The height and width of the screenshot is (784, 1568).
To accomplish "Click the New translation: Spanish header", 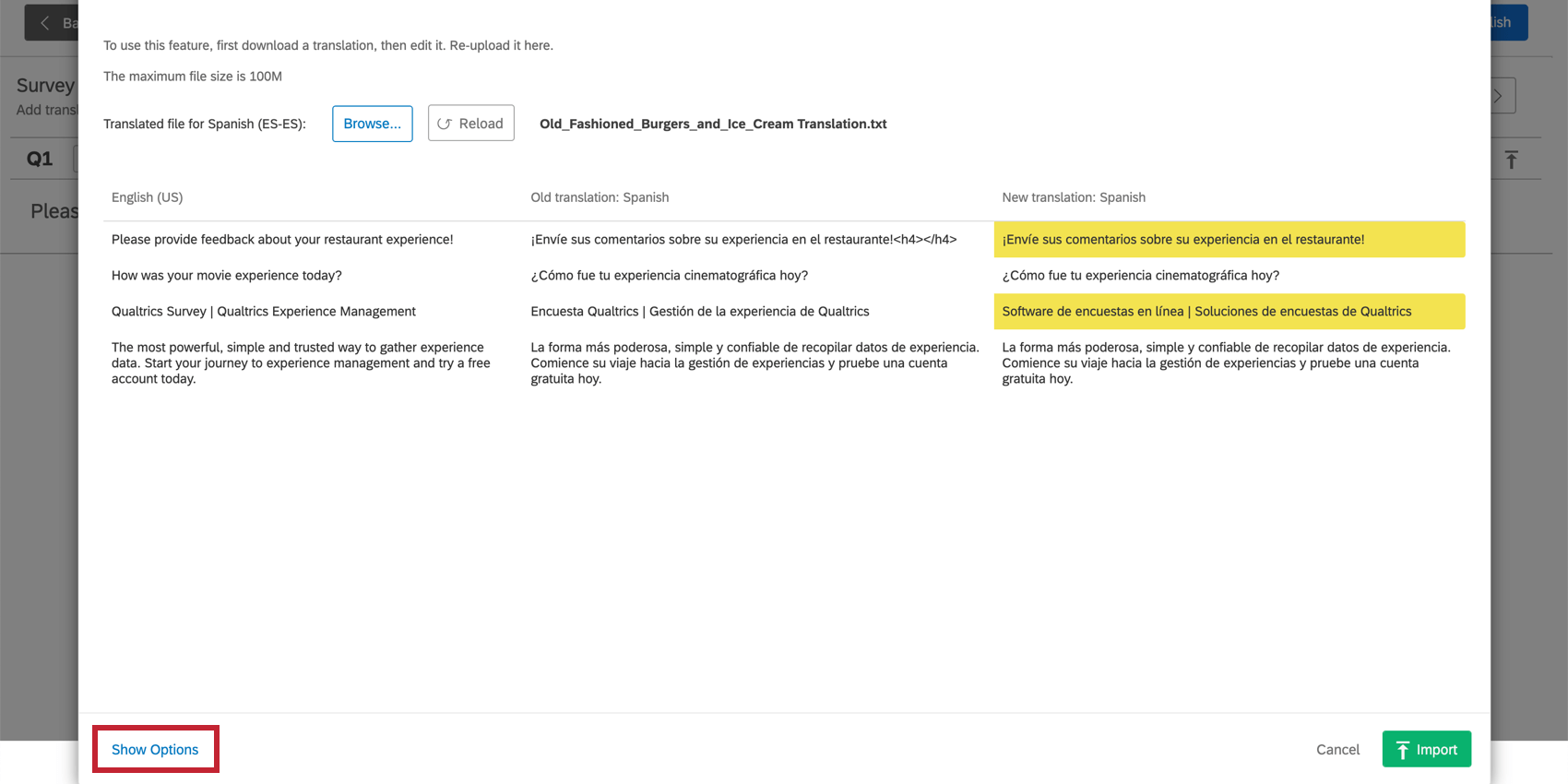I will tap(1074, 197).
